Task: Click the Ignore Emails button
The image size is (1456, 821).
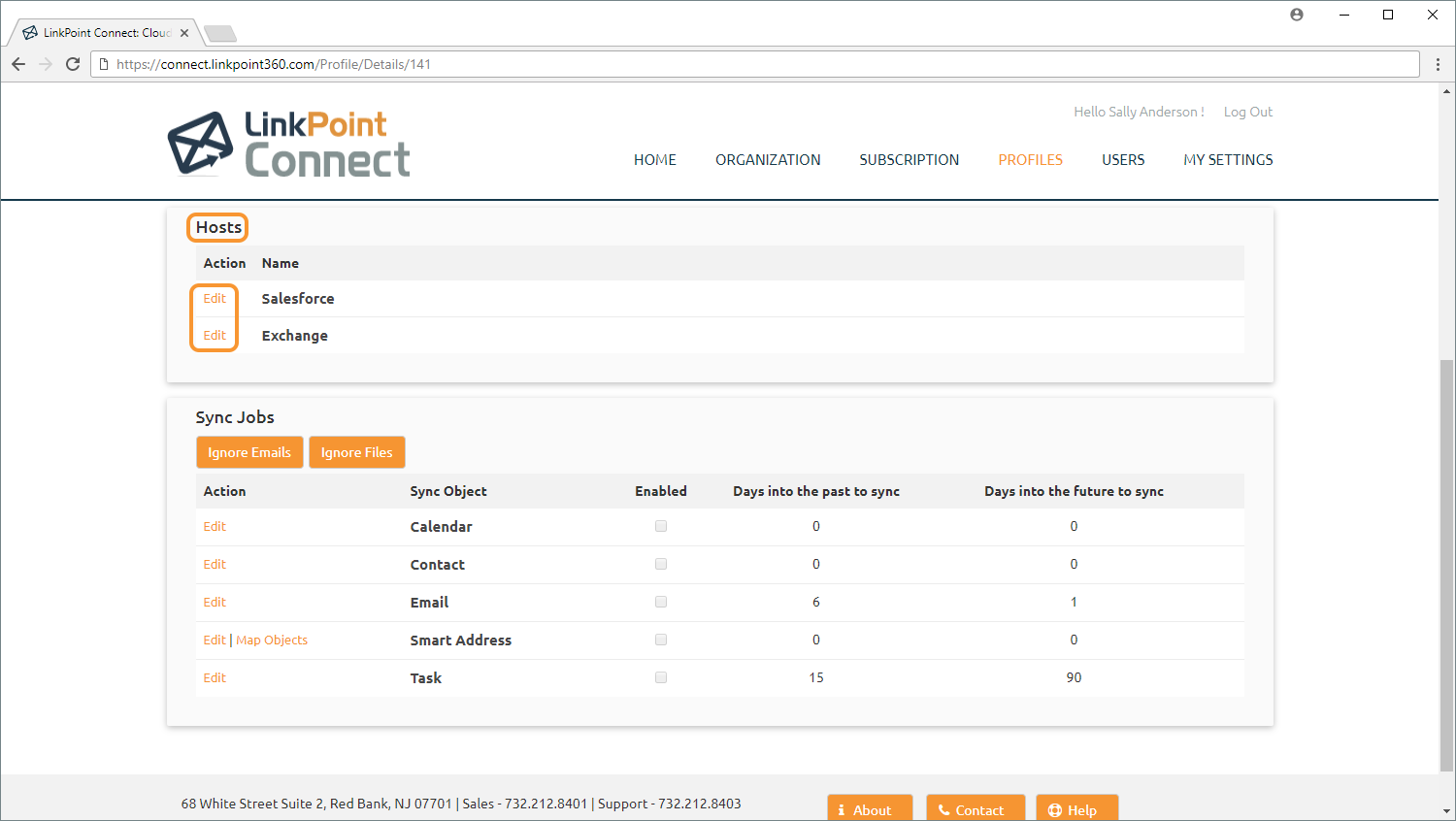Action: 249,452
